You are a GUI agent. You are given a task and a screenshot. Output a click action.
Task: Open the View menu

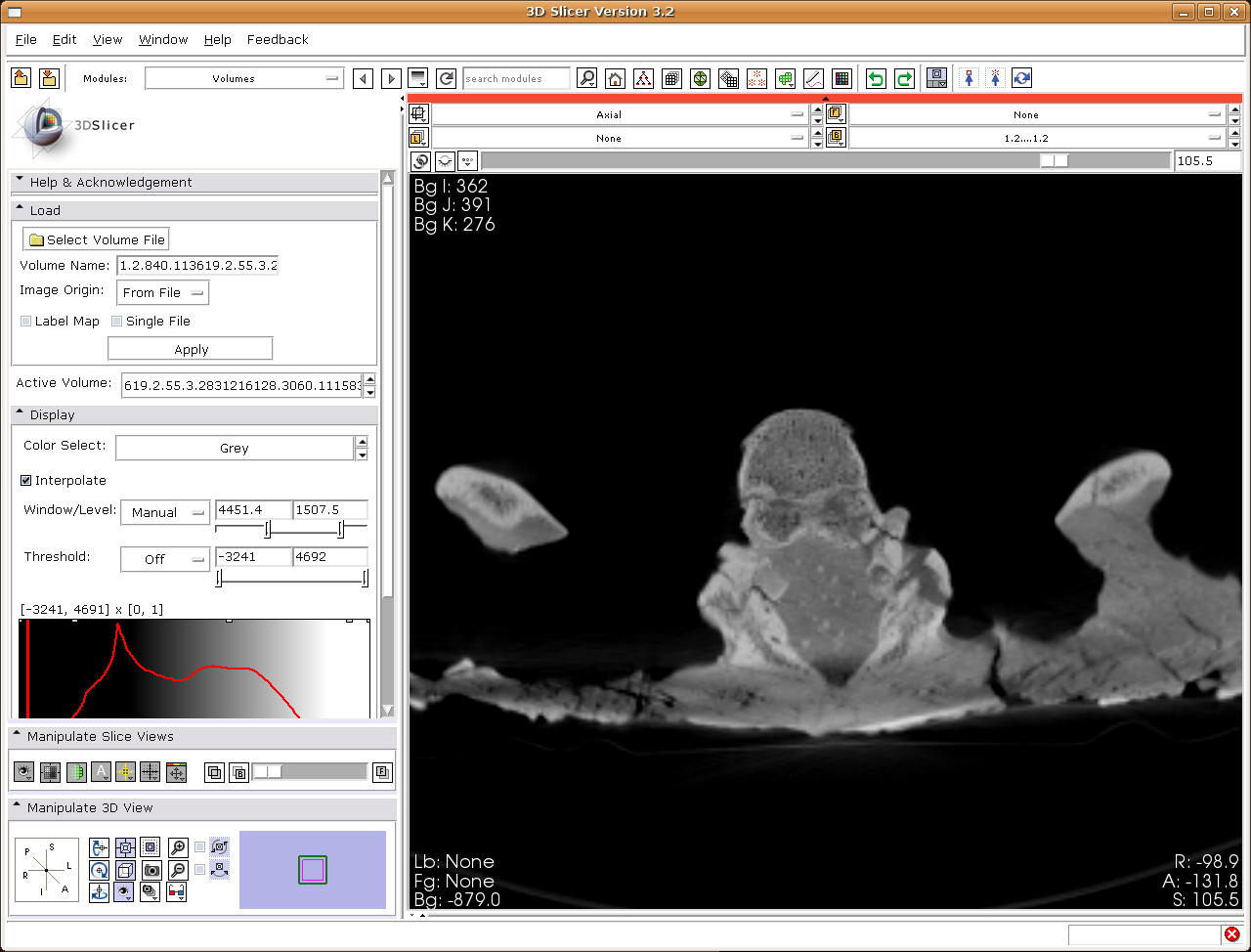click(x=108, y=39)
